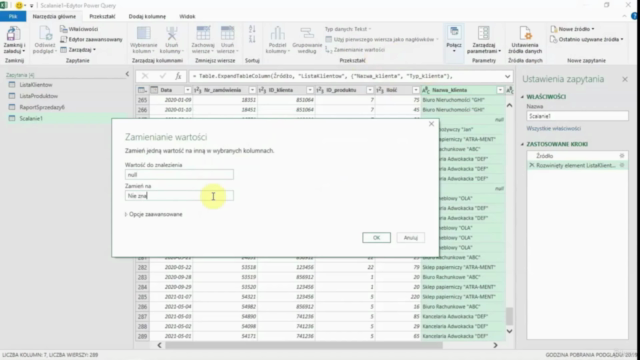Open the Plik tab

pos(13,16)
